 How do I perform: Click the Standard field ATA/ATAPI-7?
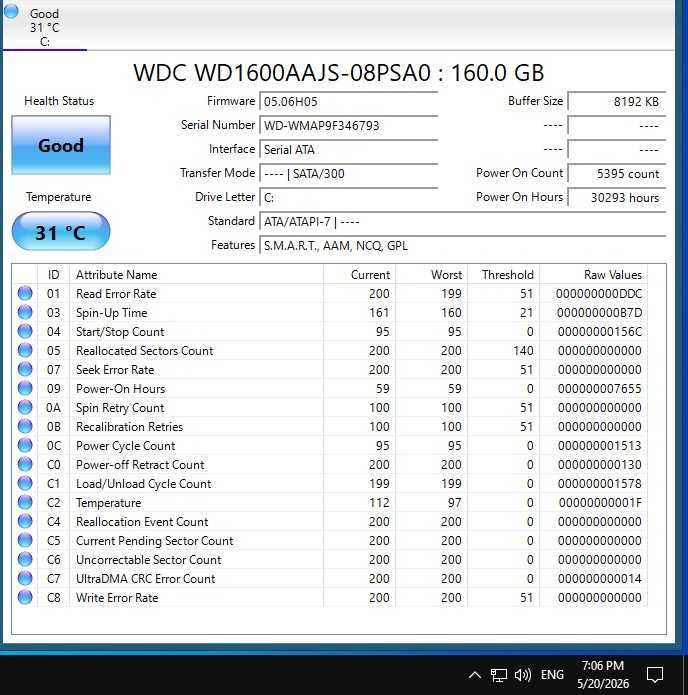pos(462,221)
